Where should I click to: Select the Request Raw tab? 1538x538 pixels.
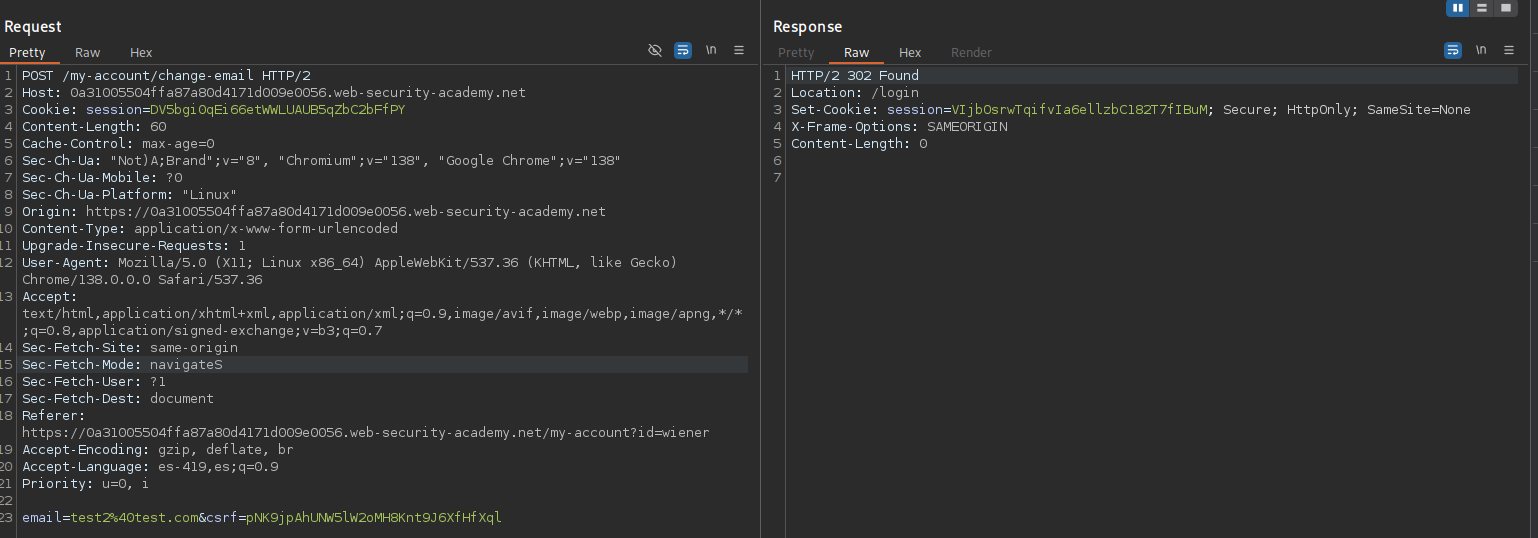click(x=88, y=52)
